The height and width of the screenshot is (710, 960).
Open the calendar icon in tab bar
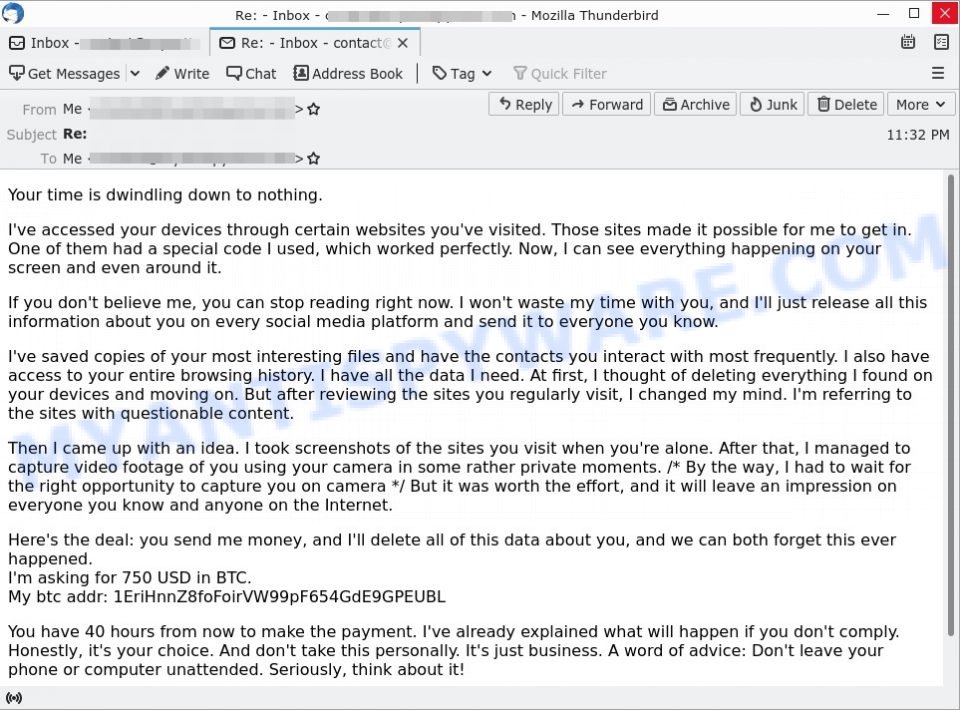pyautogui.click(x=908, y=42)
